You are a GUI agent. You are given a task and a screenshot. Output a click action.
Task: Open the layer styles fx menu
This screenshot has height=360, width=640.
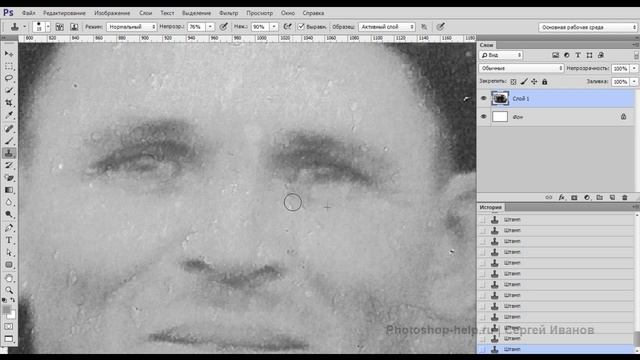point(562,198)
